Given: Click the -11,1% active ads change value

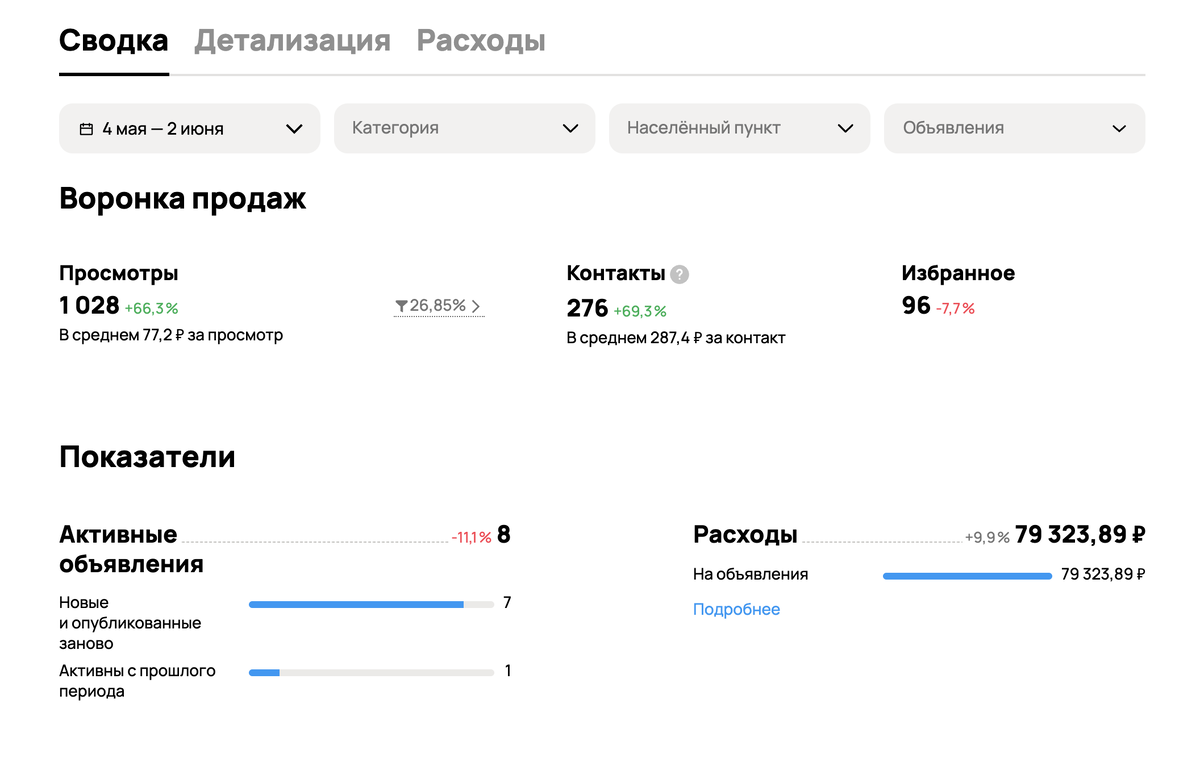Looking at the screenshot, I should tap(471, 537).
